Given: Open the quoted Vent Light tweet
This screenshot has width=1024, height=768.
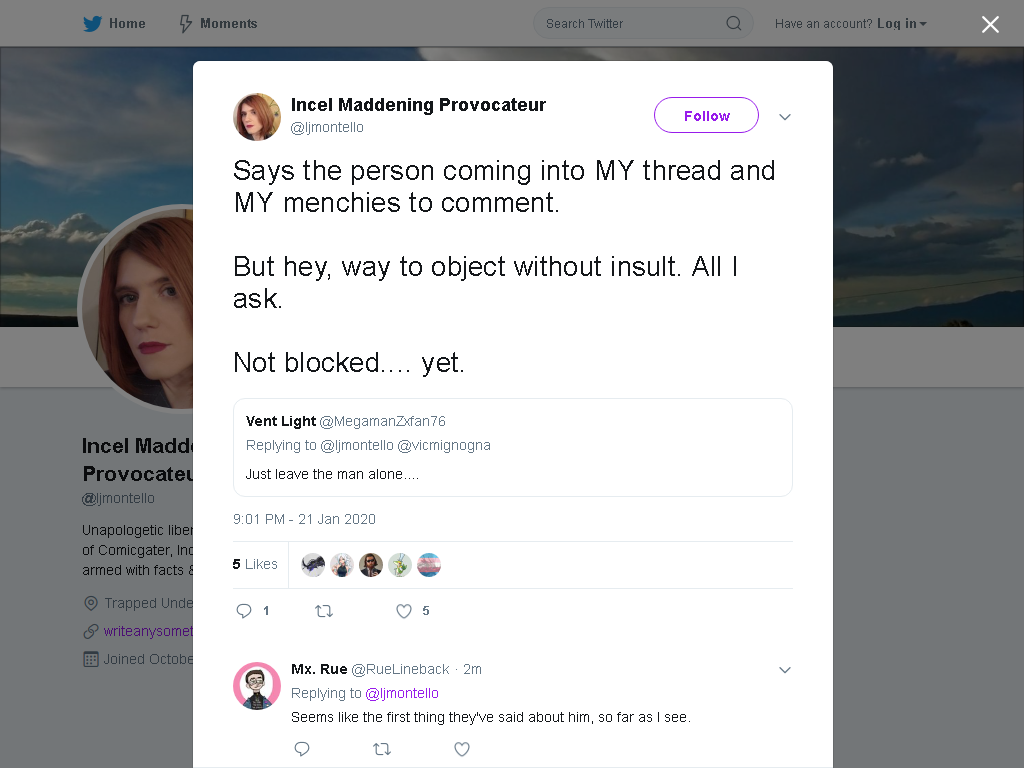Looking at the screenshot, I should (x=513, y=447).
